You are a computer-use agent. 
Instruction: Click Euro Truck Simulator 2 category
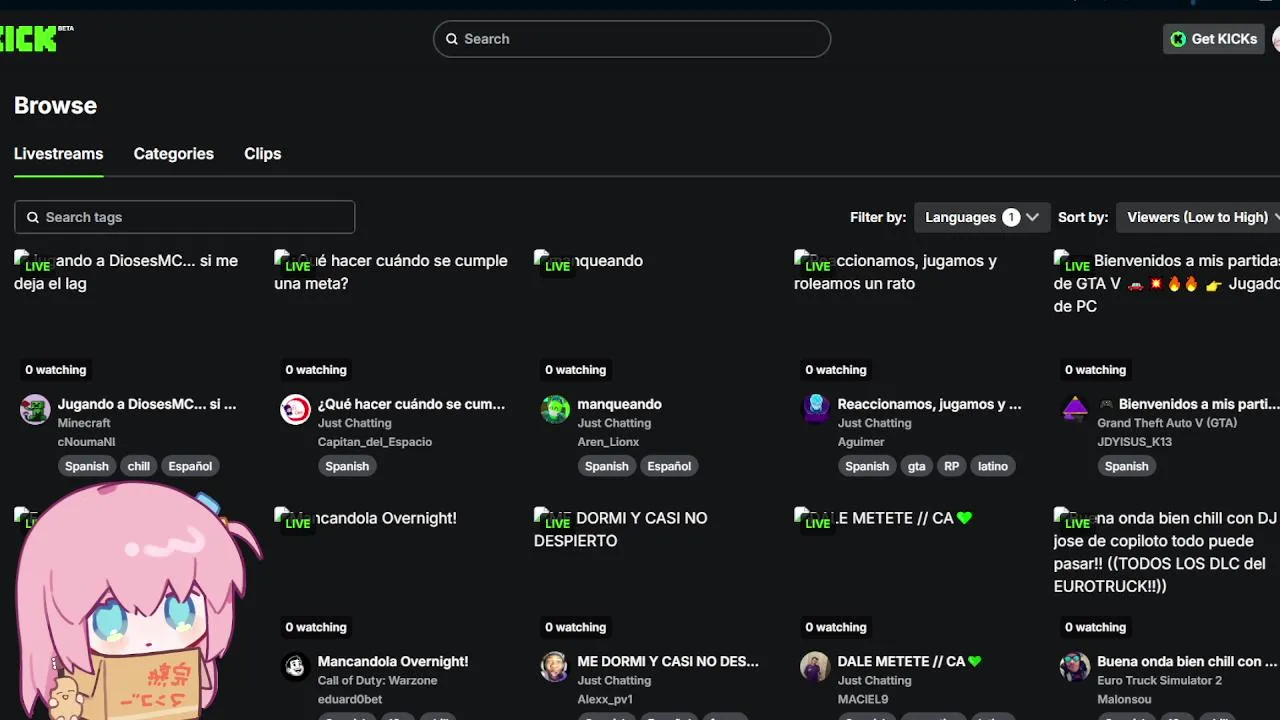pyautogui.click(x=1159, y=680)
